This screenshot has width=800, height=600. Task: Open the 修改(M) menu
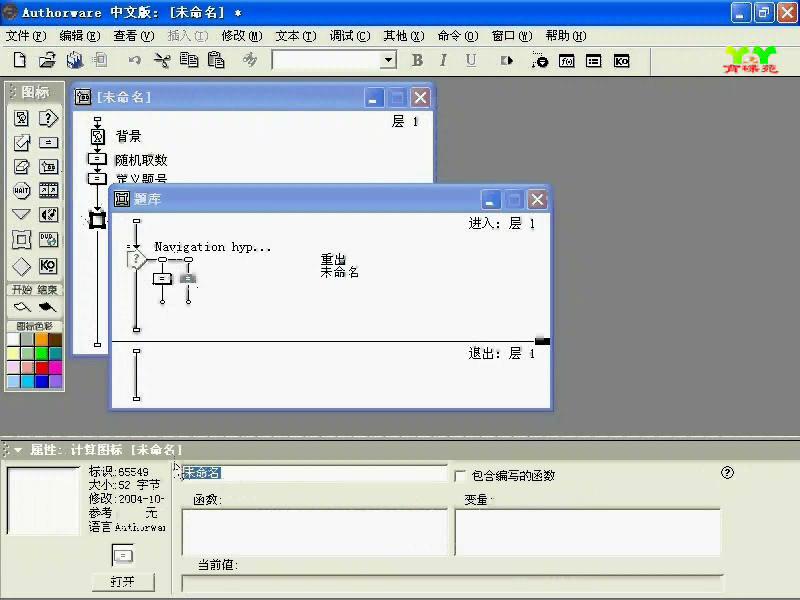point(242,36)
